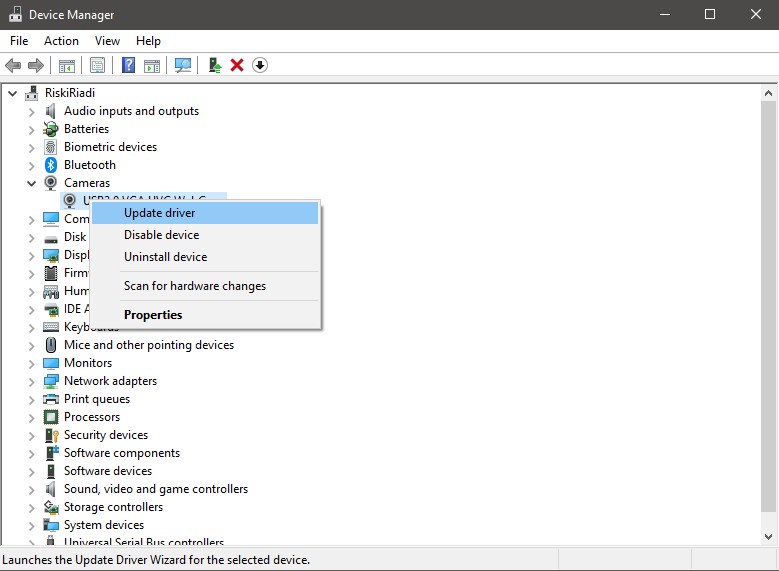Click the Cameras category icon
This screenshot has width=779, height=571.
(51, 182)
